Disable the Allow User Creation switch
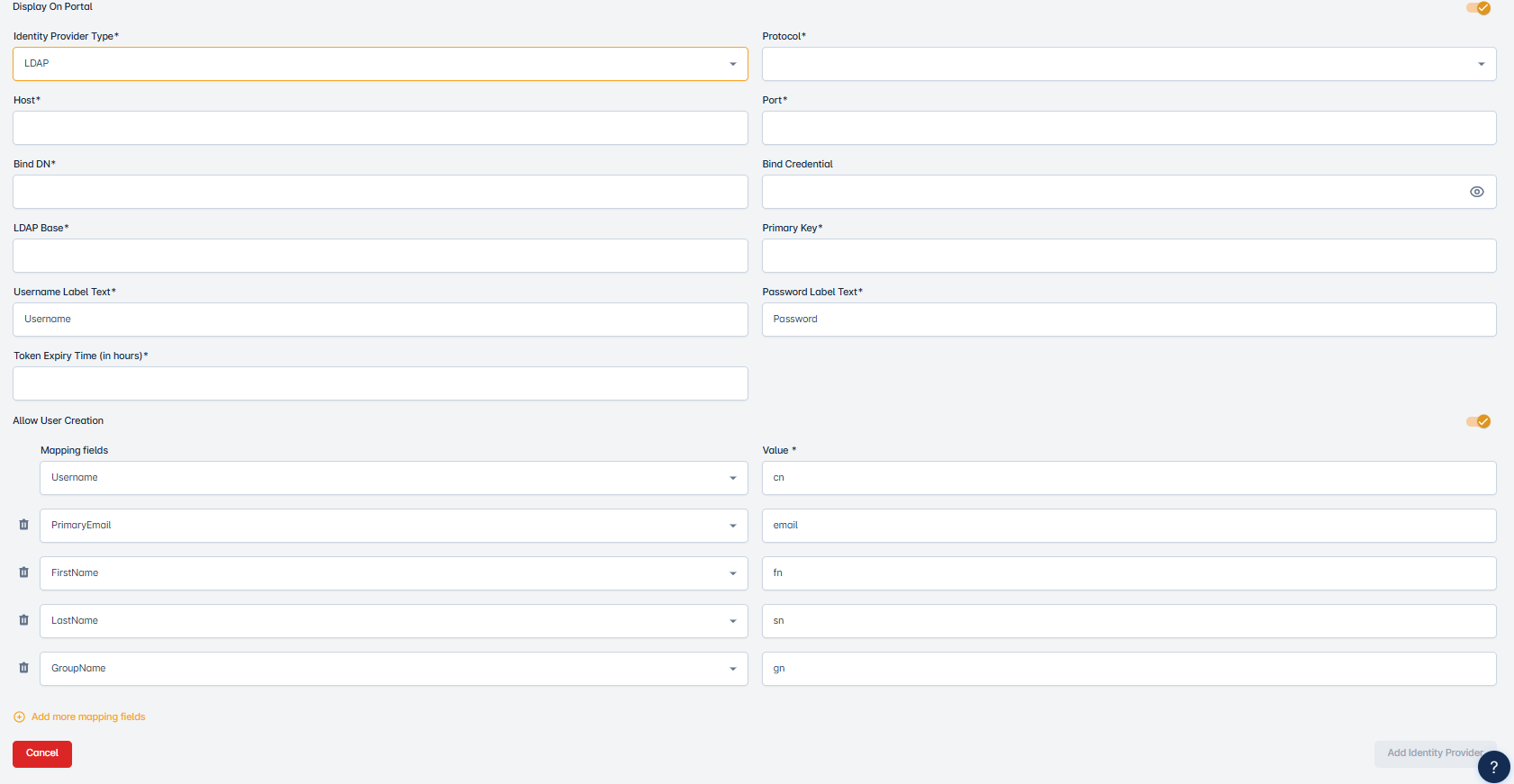 (x=1478, y=421)
